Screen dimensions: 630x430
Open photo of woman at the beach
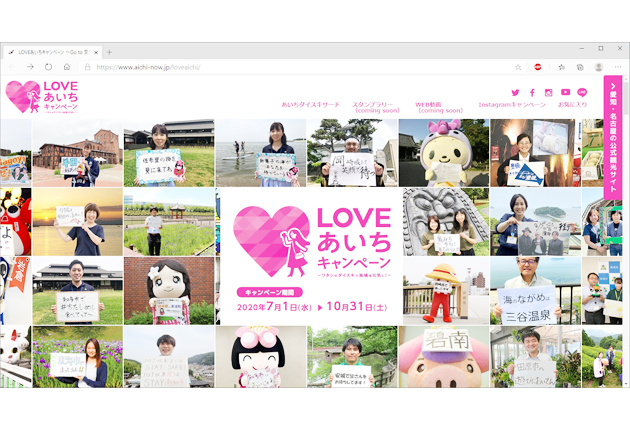point(261,153)
